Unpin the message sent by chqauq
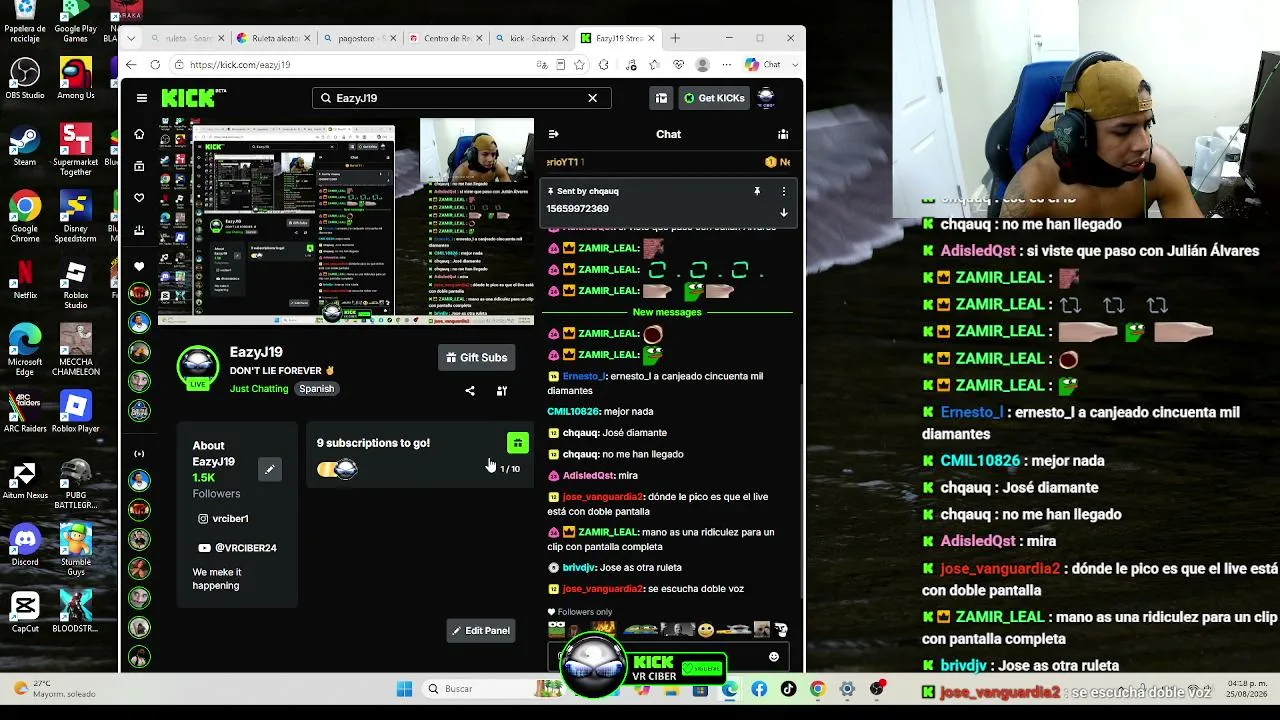1280x720 pixels. coord(757,191)
